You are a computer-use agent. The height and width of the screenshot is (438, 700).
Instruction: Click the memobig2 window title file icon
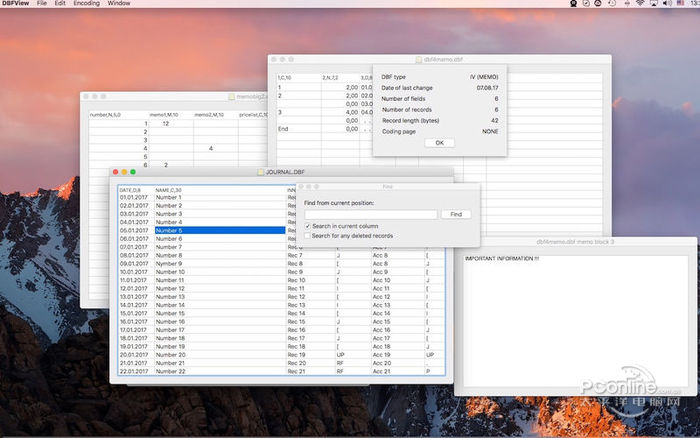(x=231, y=96)
